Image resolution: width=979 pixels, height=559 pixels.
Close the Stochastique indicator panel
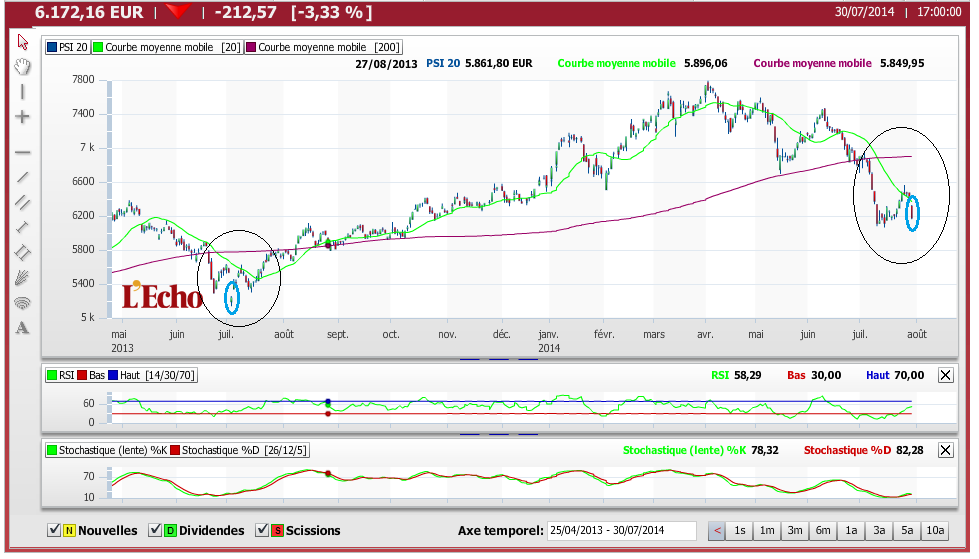(x=946, y=450)
